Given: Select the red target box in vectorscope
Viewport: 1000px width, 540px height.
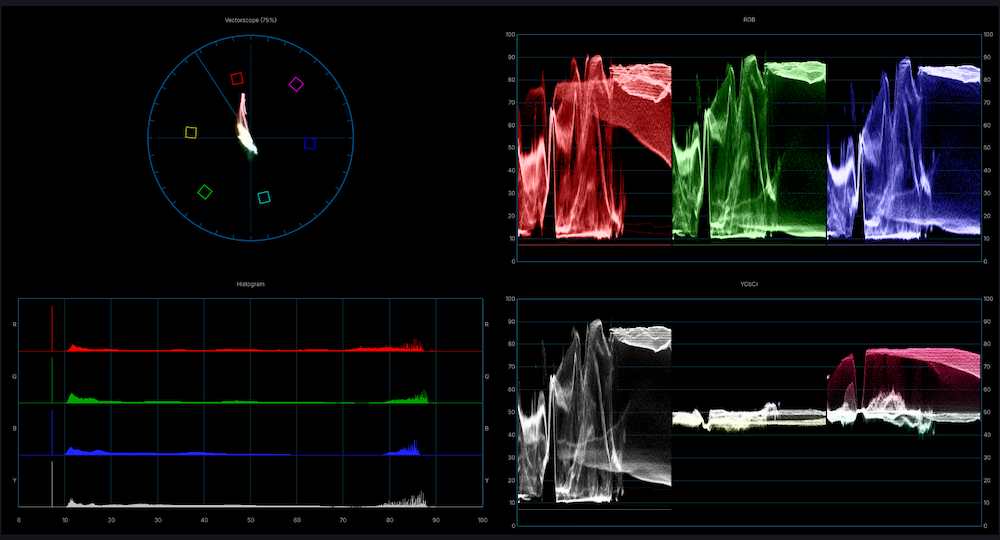Looking at the screenshot, I should (237, 78).
